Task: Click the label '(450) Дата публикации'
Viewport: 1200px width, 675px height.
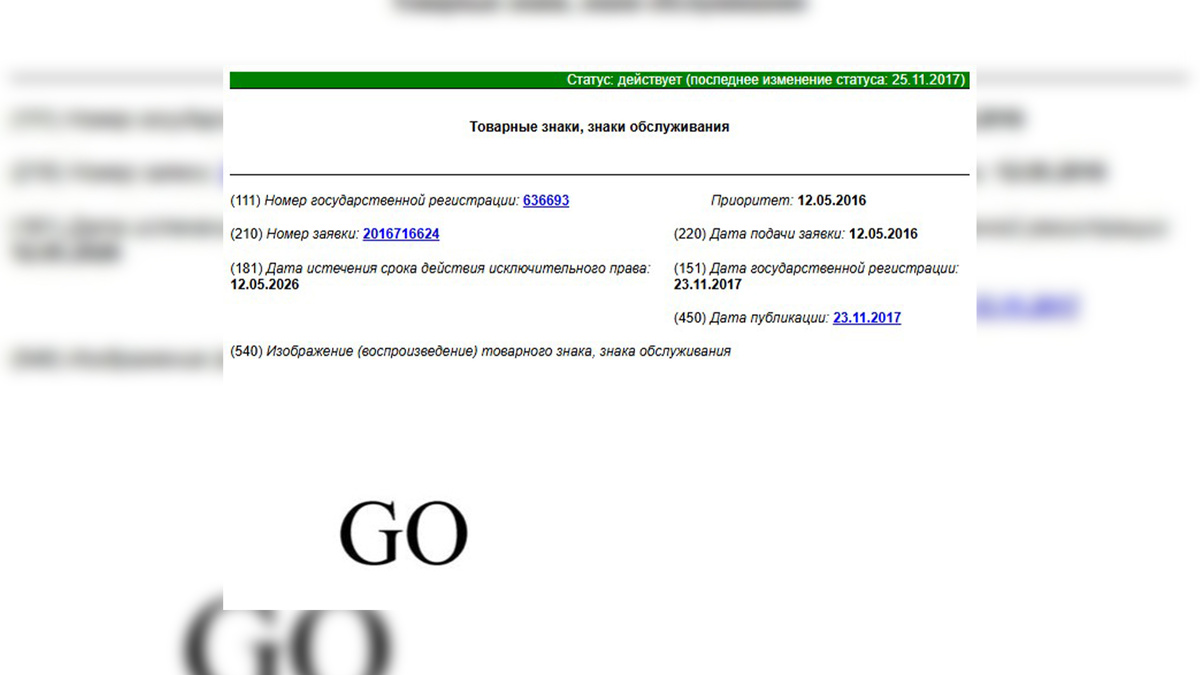Action: [x=752, y=318]
